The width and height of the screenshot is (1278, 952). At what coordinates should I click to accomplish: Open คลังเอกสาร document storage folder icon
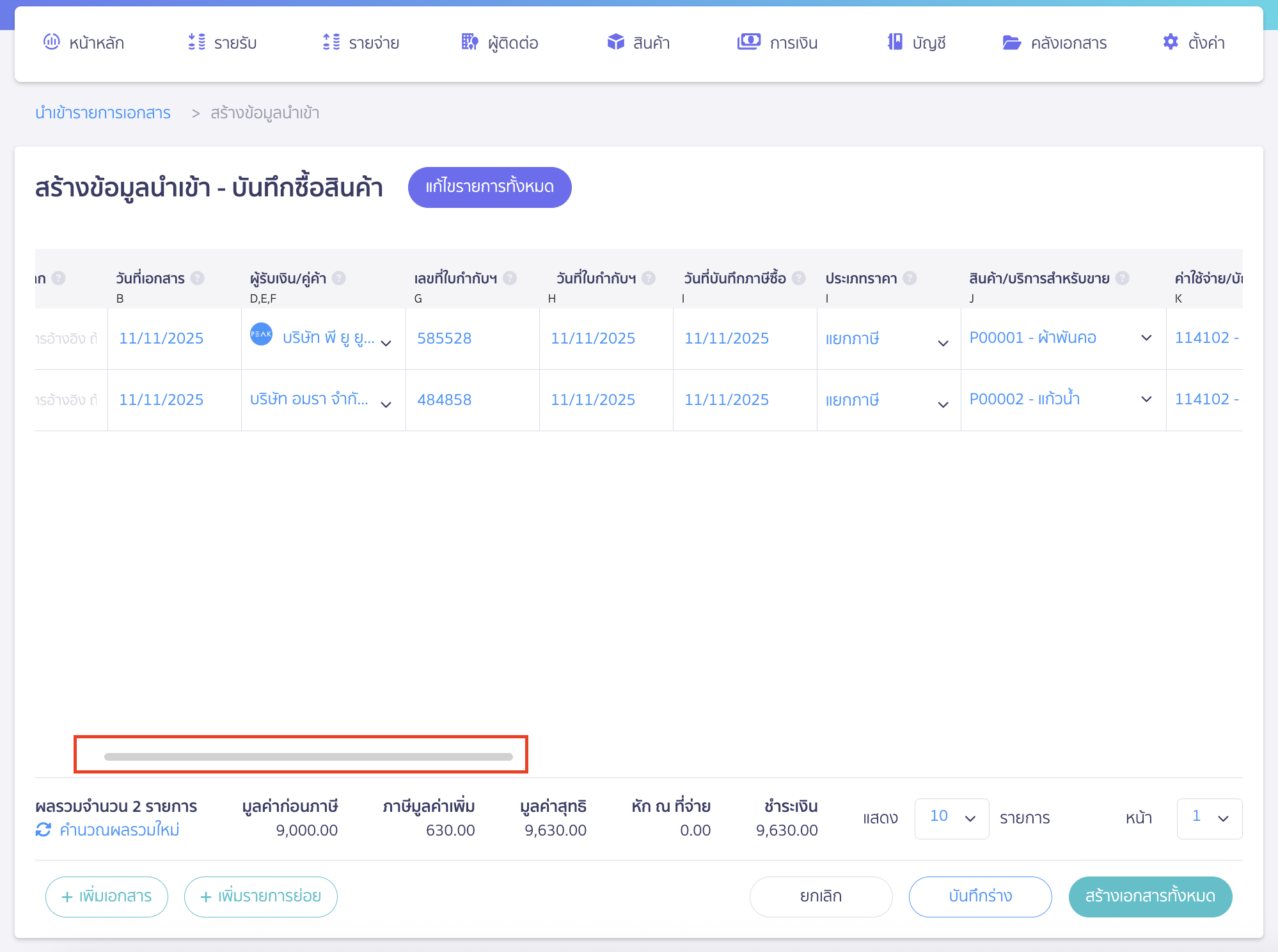[1012, 42]
